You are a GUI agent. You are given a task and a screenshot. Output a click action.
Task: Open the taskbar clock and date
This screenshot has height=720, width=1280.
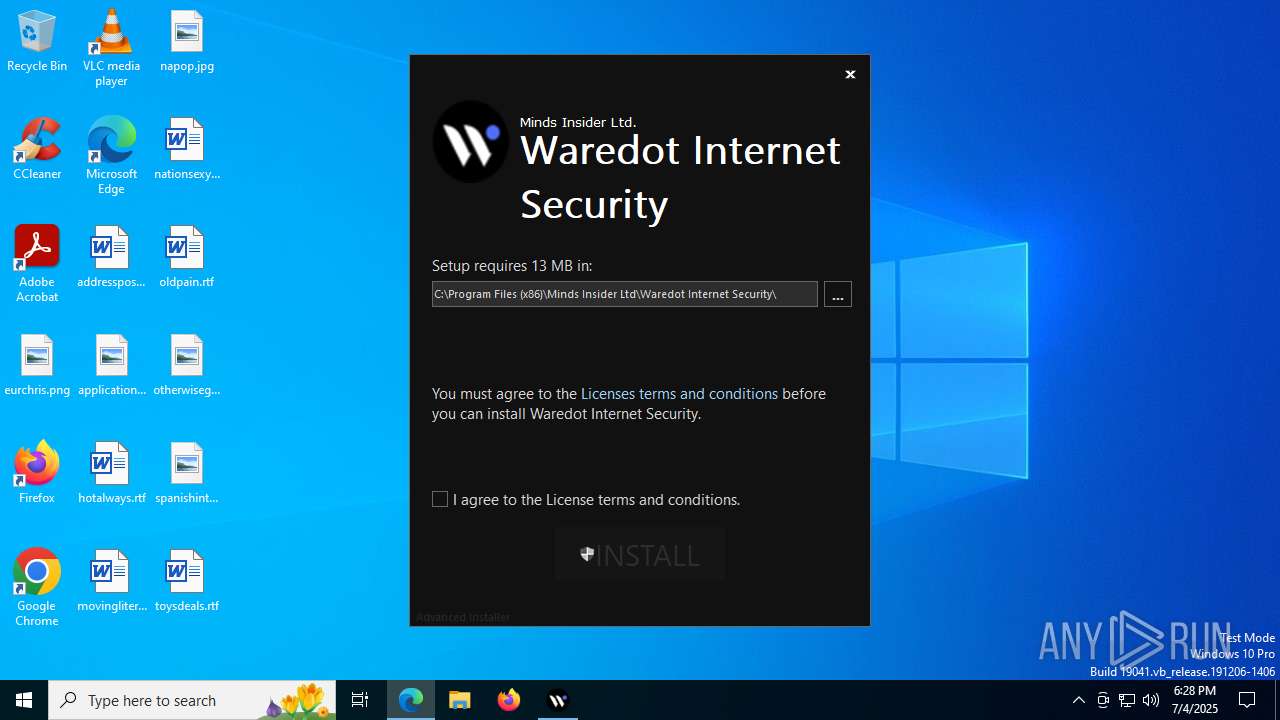click(1195, 700)
